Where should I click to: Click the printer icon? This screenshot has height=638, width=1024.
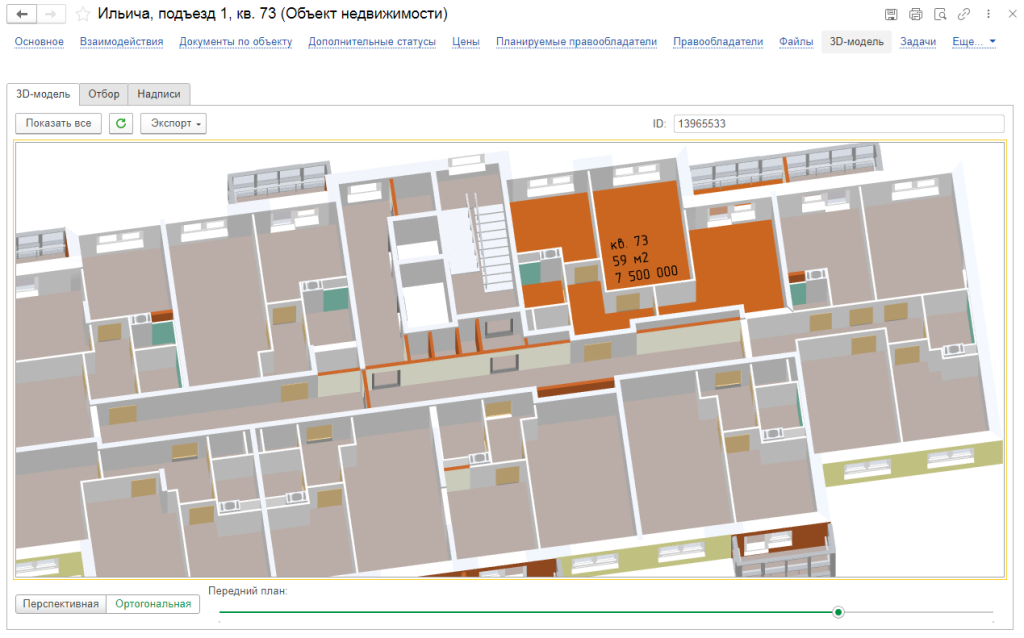point(915,14)
